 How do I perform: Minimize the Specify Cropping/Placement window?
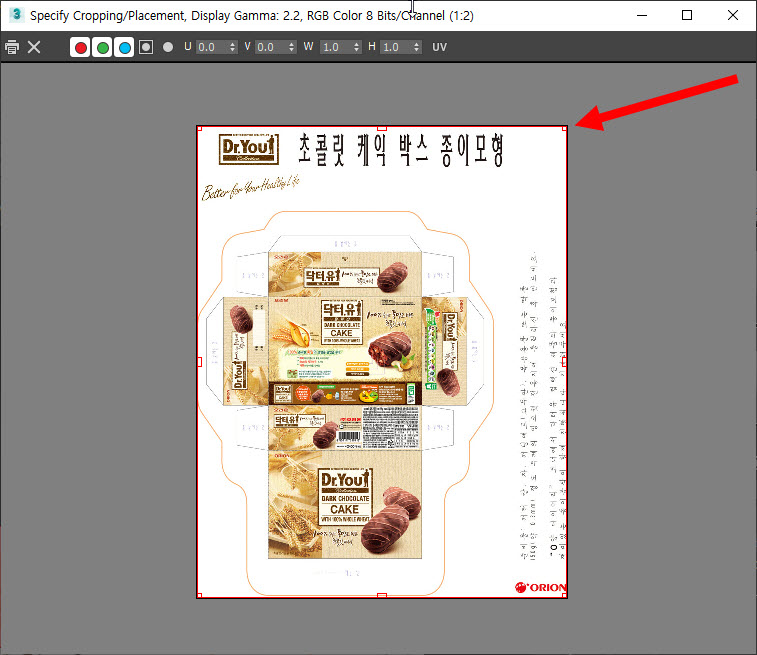pyautogui.click(x=642, y=15)
